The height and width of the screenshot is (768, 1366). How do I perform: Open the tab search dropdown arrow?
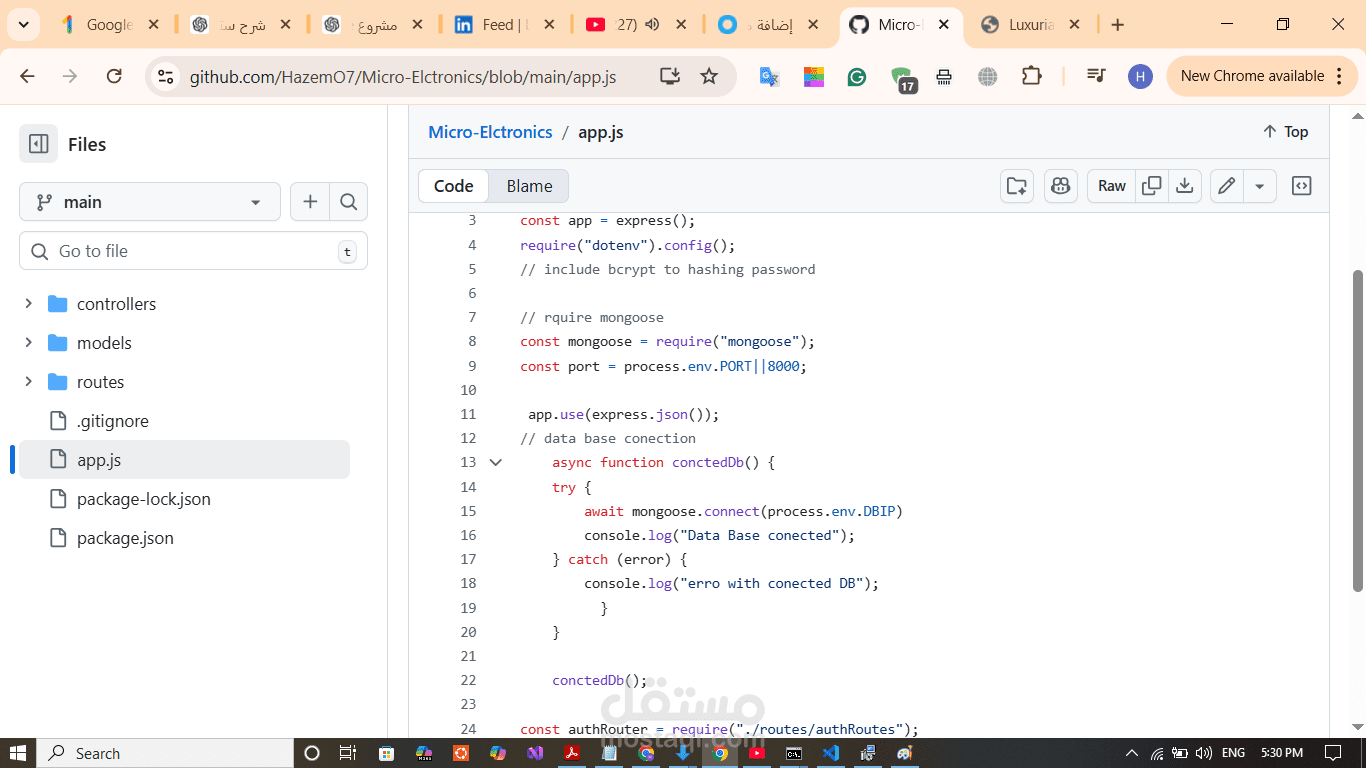[23, 25]
